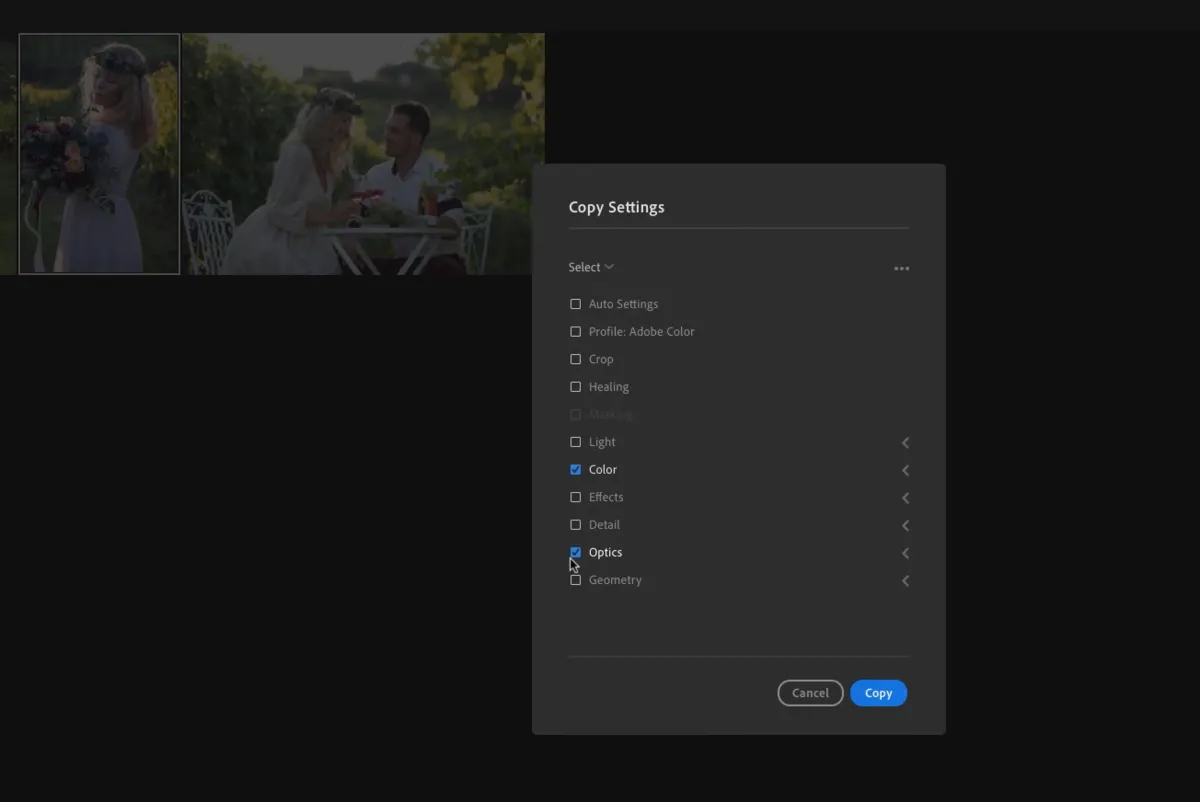Expand the Effects settings group
Screen dimensions: 1200x802
coord(905,497)
